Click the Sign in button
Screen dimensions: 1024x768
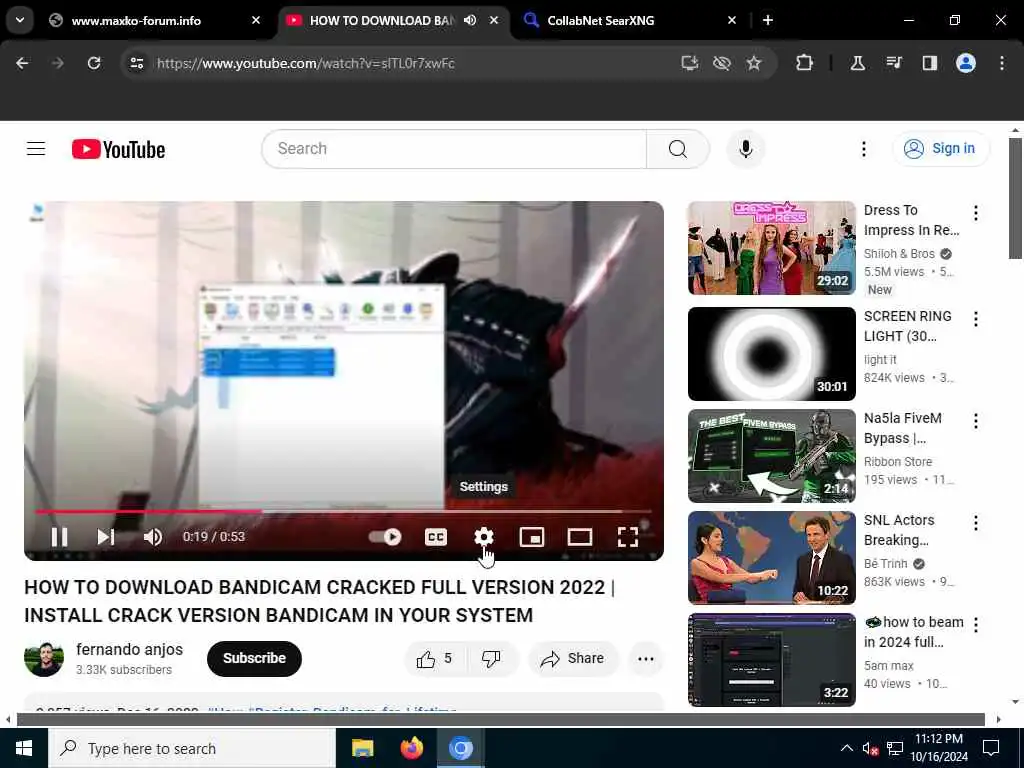[940, 149]
